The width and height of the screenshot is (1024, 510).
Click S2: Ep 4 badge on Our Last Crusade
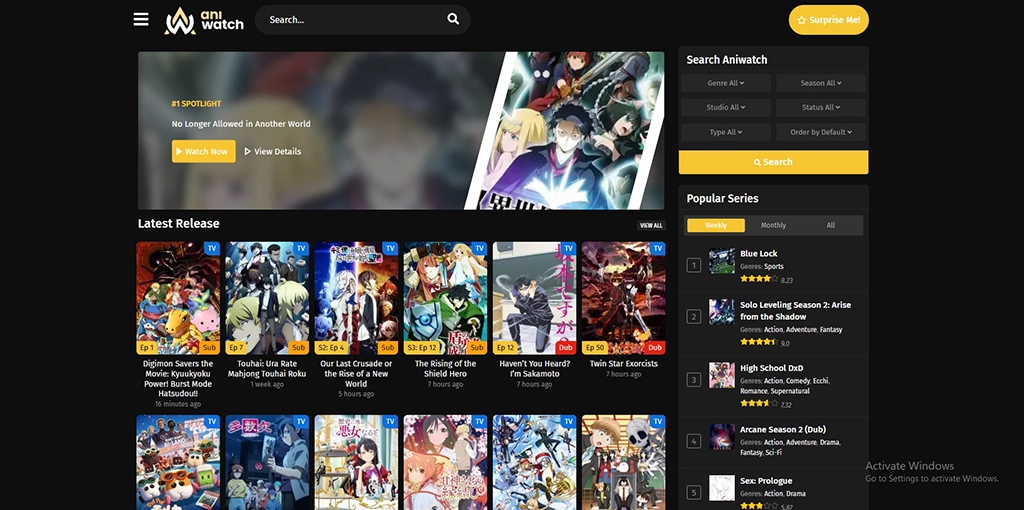pyautogui.click(x=332, y=348)
